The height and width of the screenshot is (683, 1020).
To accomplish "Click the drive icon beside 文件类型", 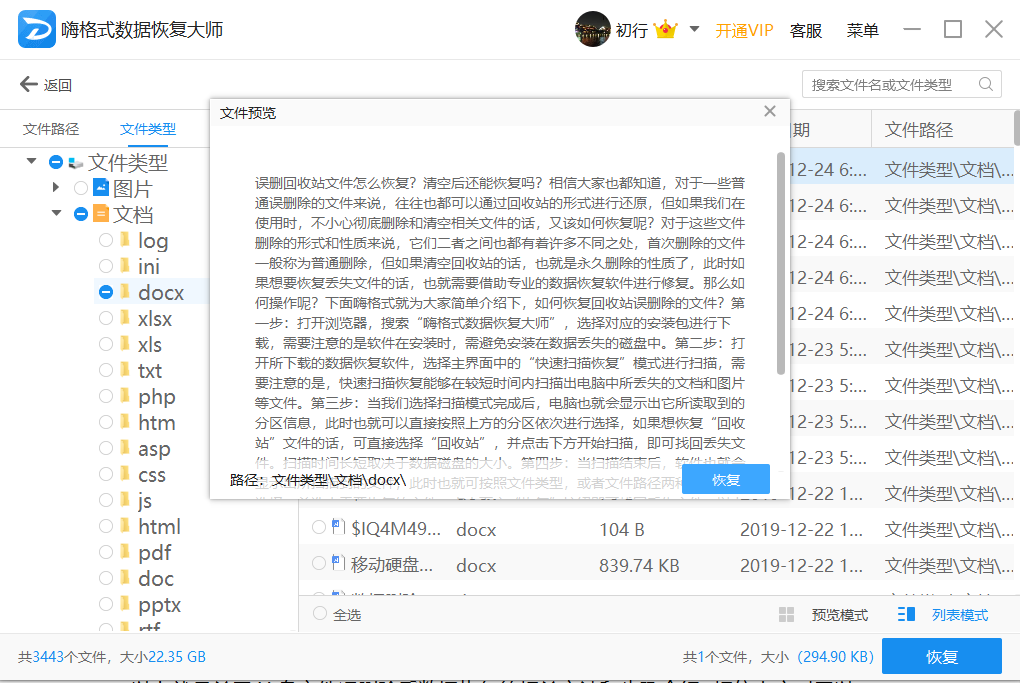I will coord(75,163).
